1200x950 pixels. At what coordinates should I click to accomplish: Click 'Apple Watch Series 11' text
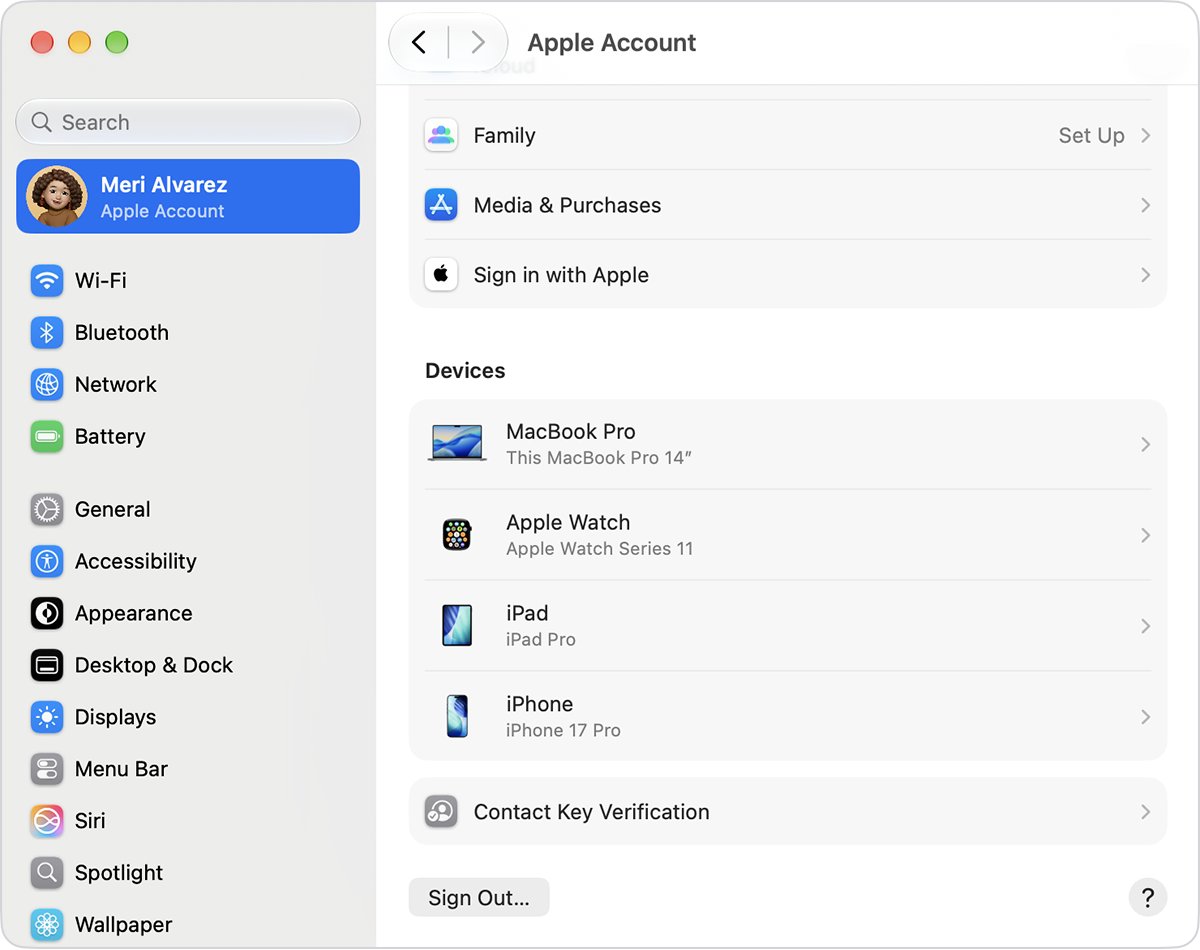tap(599, 549)
